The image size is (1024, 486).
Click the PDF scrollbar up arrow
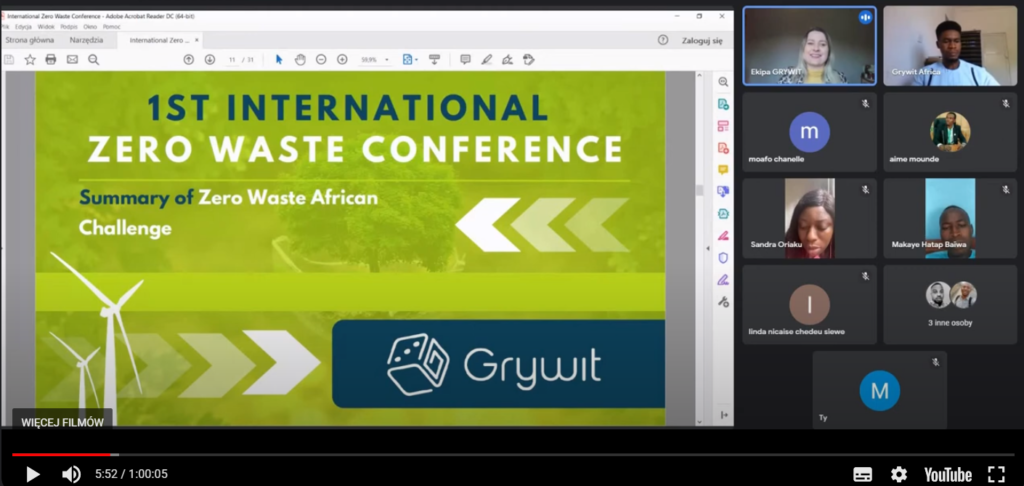coord(699,75)
